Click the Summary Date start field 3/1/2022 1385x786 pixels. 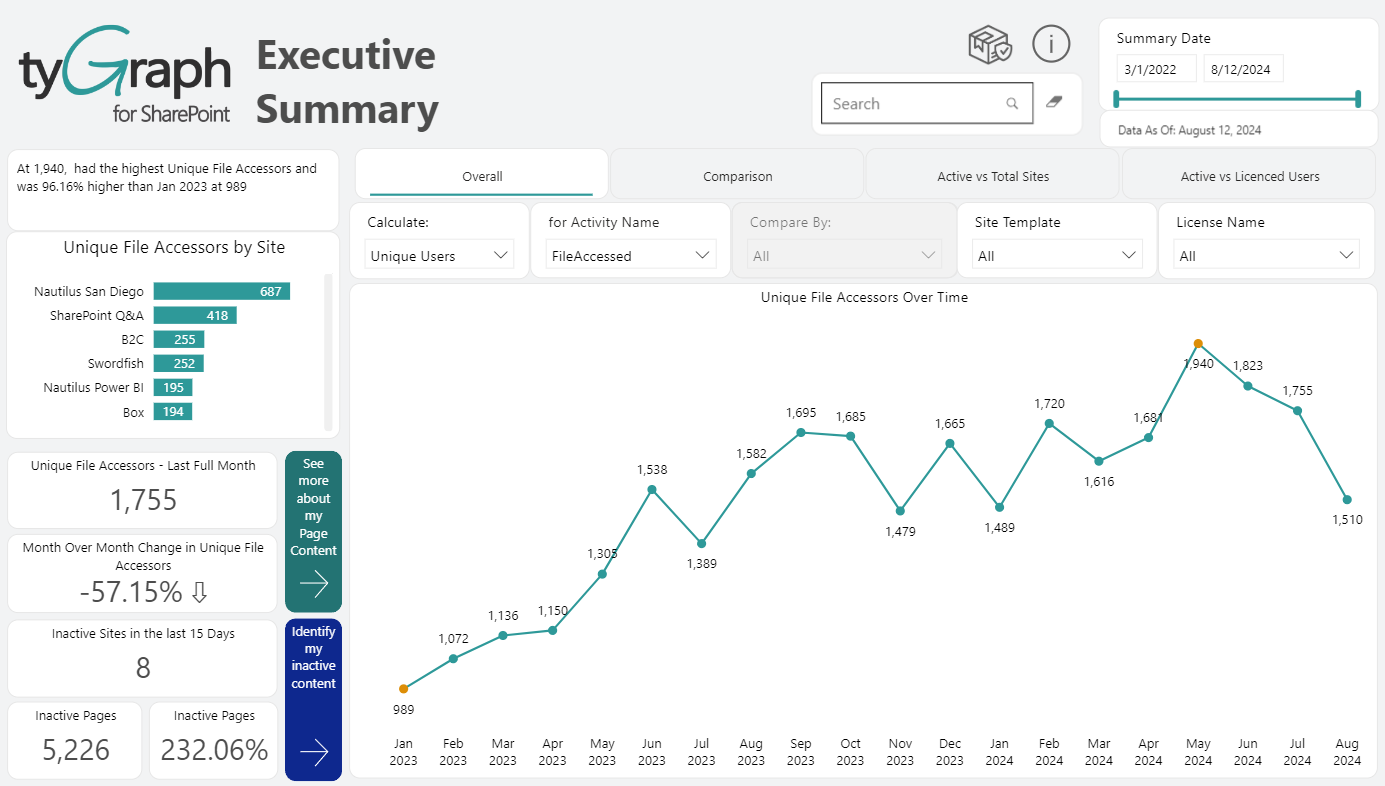pyautogui.click(x=1156, y=69)
